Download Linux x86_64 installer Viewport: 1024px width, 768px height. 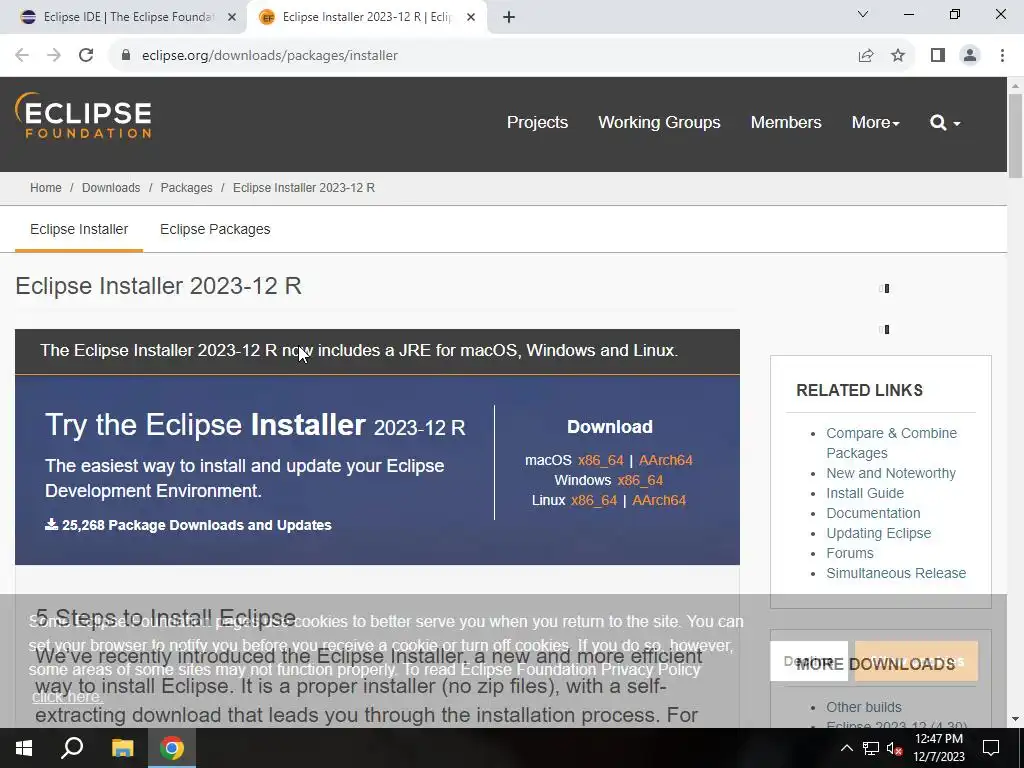(594, 500)
